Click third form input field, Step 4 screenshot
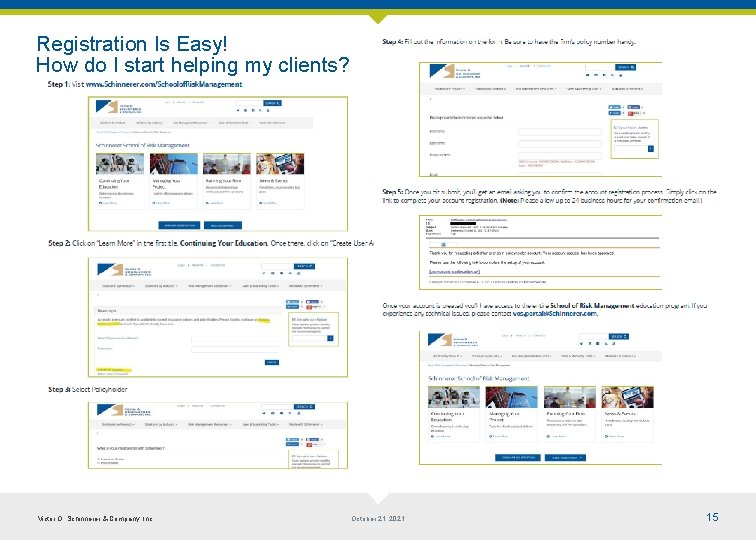 click(560, 155)
